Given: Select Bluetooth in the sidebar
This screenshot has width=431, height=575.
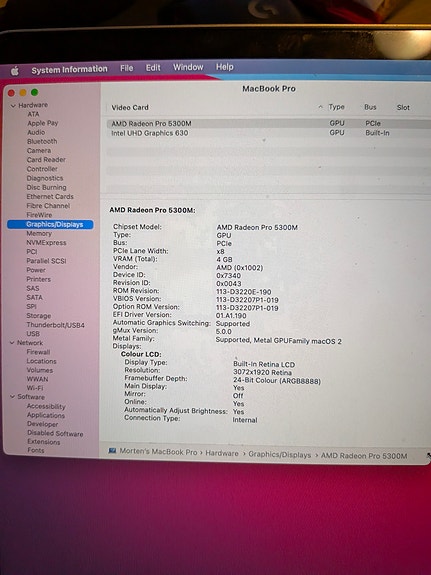Looking at the screenshot, I should click(x=42, y=142).
